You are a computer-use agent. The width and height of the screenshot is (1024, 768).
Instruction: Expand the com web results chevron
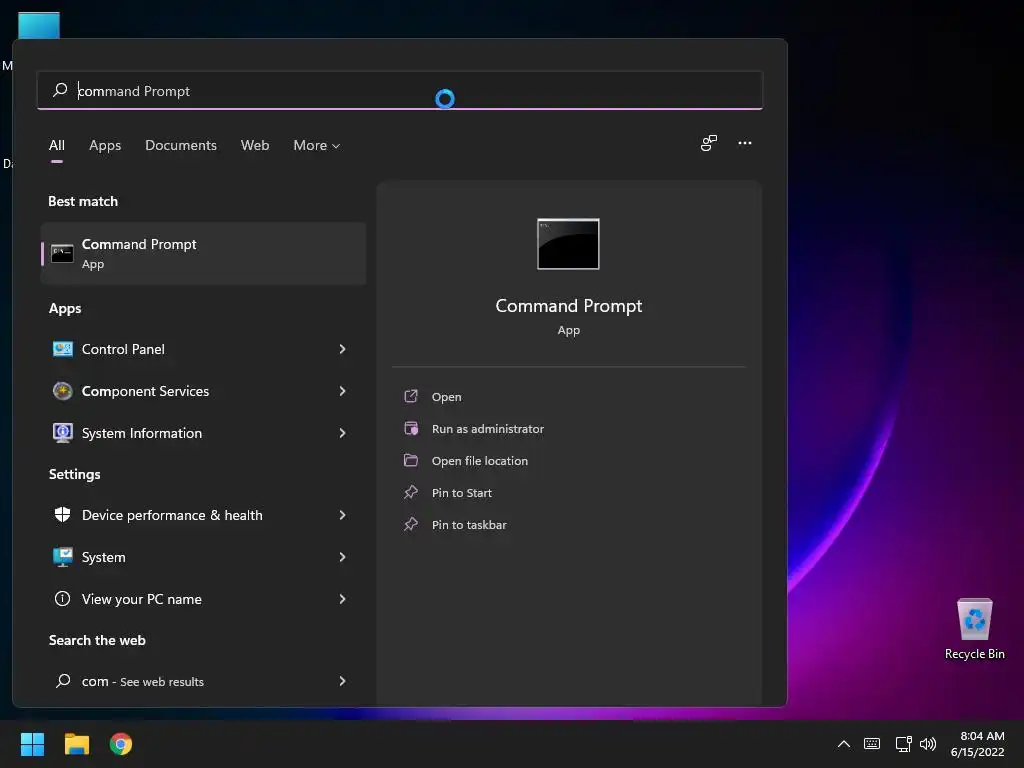pyautogui.click(x=342, y=681)
